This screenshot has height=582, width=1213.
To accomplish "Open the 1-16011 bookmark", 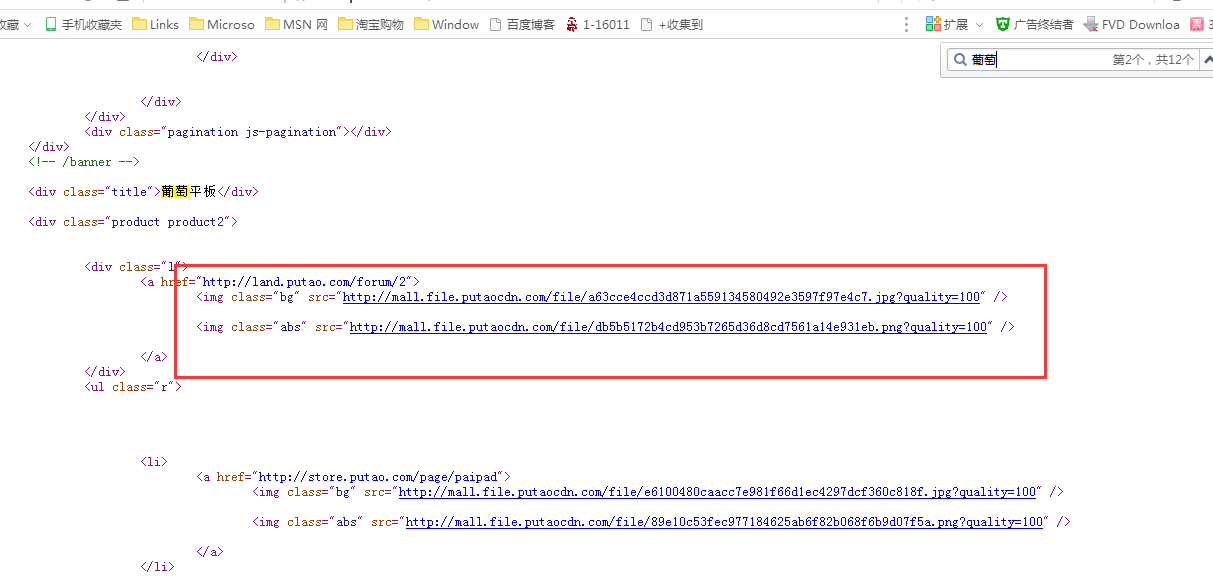I will [597, 24].
